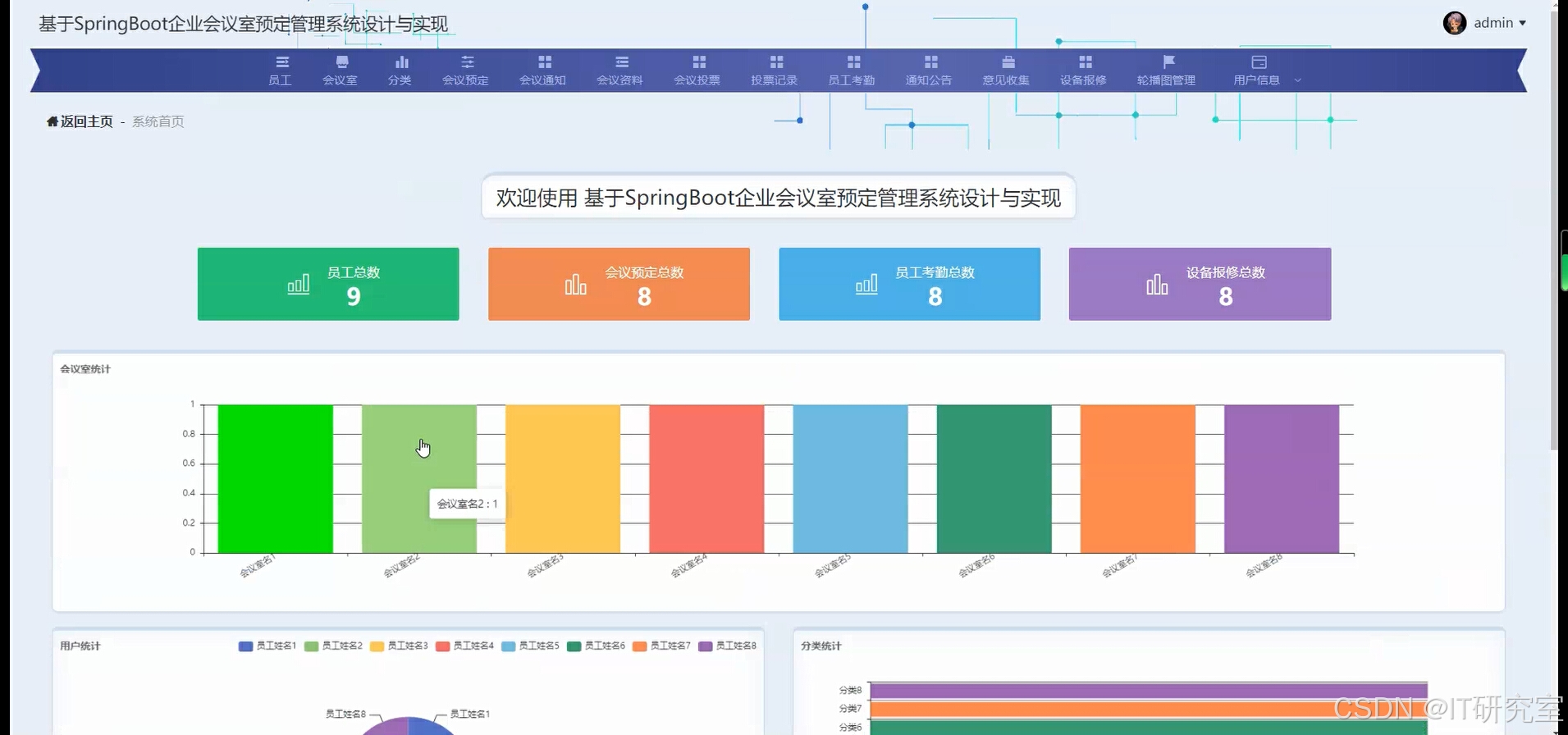Screen dimensions: 1568x735
Task: Open the 员工 menu icon
Action: click(x=281, y=62)
